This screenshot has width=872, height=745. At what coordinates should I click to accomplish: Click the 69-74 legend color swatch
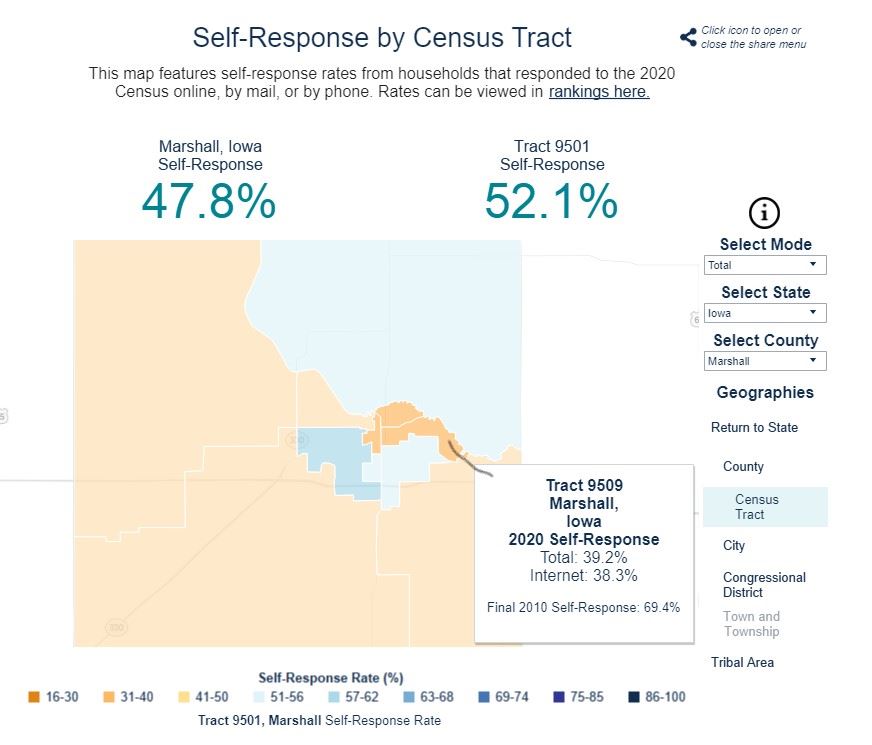[x=484, y=697]
